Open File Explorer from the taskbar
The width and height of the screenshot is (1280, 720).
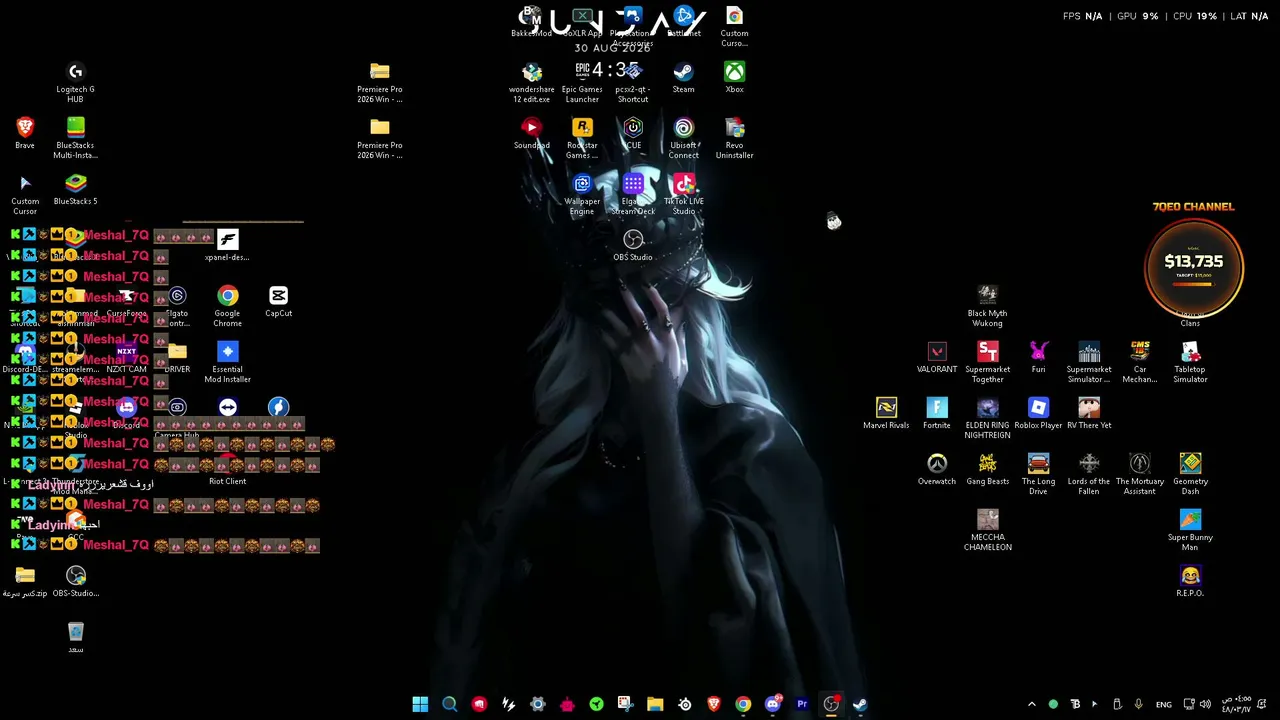[655, 704]
